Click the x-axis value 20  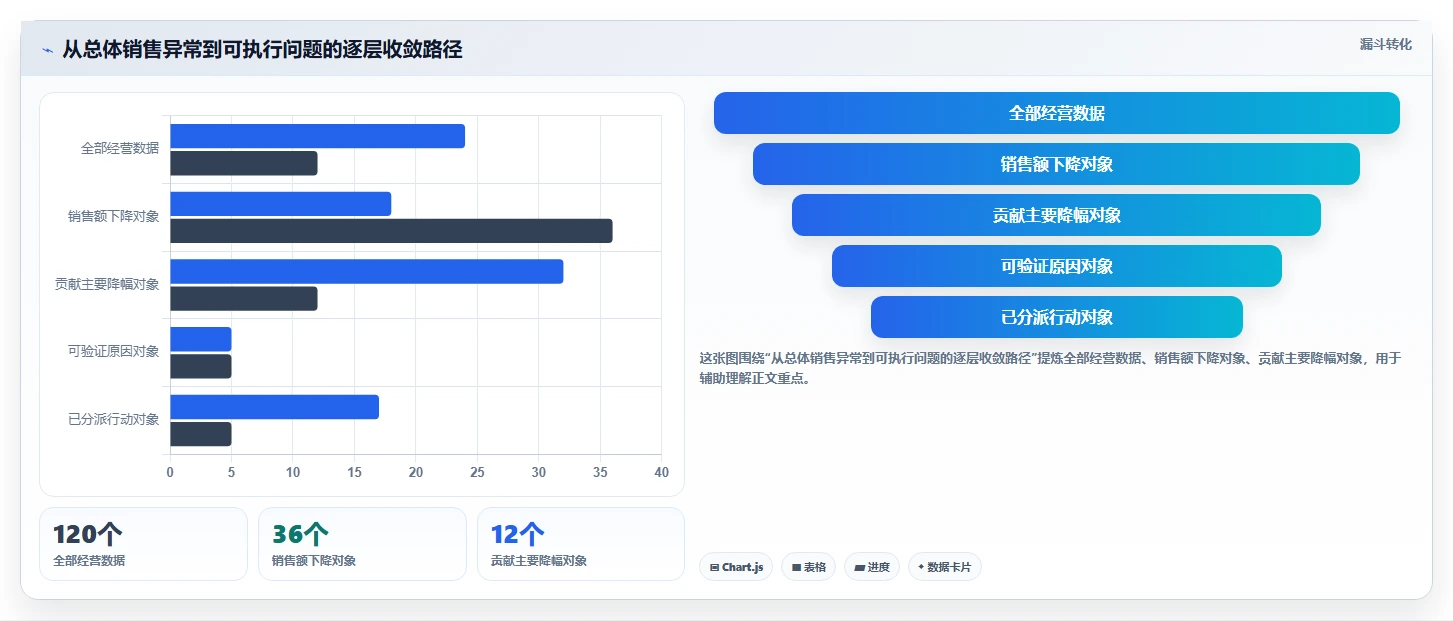point(416,472)
